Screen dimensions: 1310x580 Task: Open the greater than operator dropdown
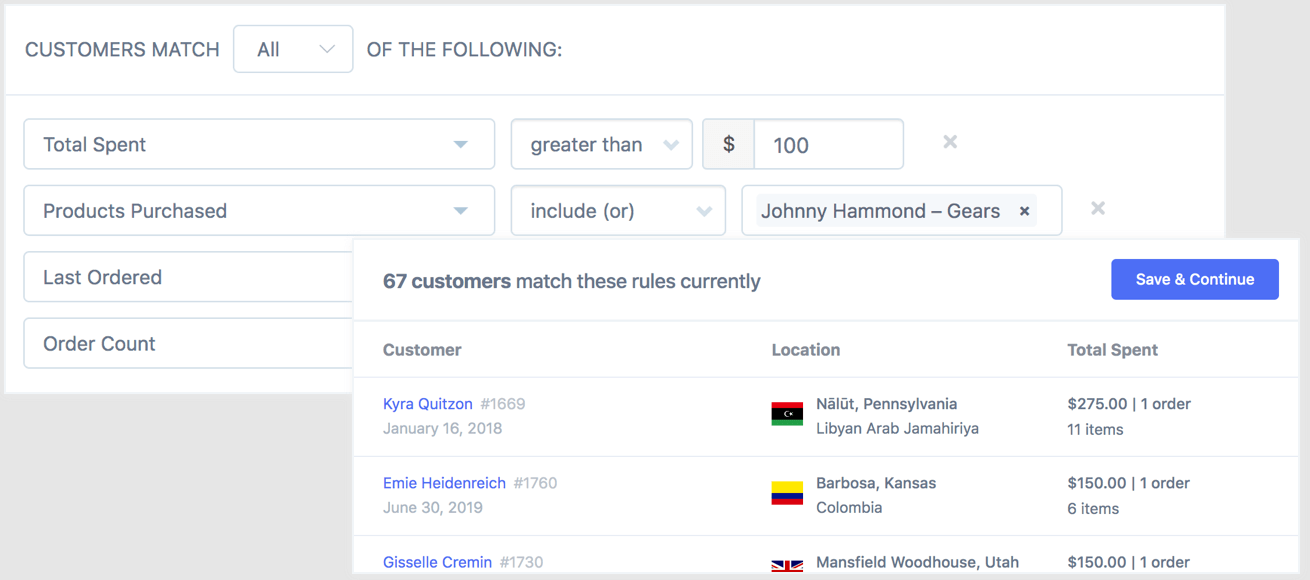[601, 145]
